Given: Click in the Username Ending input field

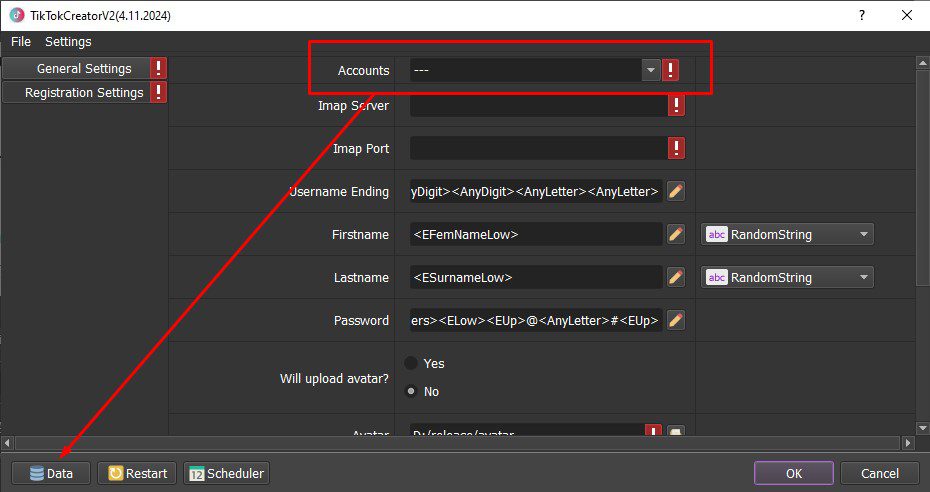Looking at the screenshot, I should click(536, 191).
